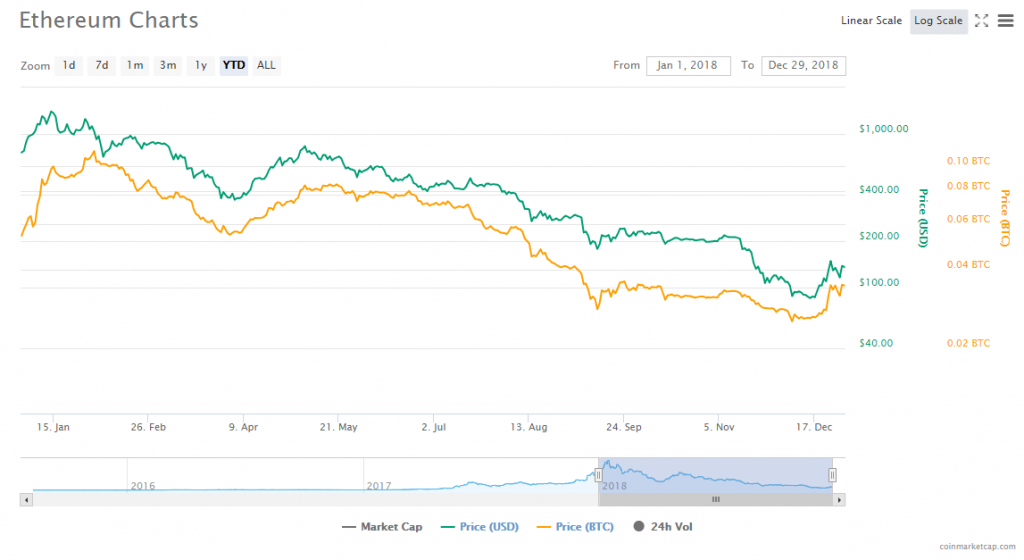Switch to Linear Scale
The image size is (1024, 560).
click(871, 21)
